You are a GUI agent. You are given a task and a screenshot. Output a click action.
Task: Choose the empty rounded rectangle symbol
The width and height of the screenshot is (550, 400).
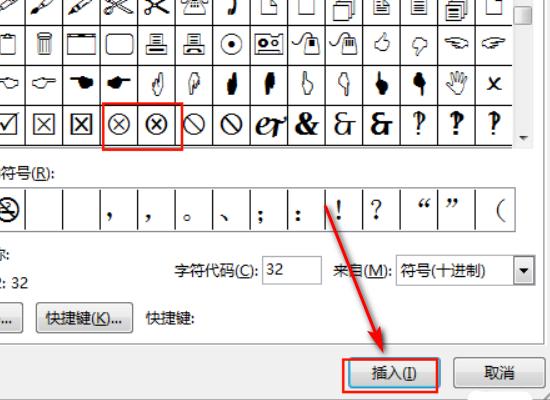click(119, 45)
